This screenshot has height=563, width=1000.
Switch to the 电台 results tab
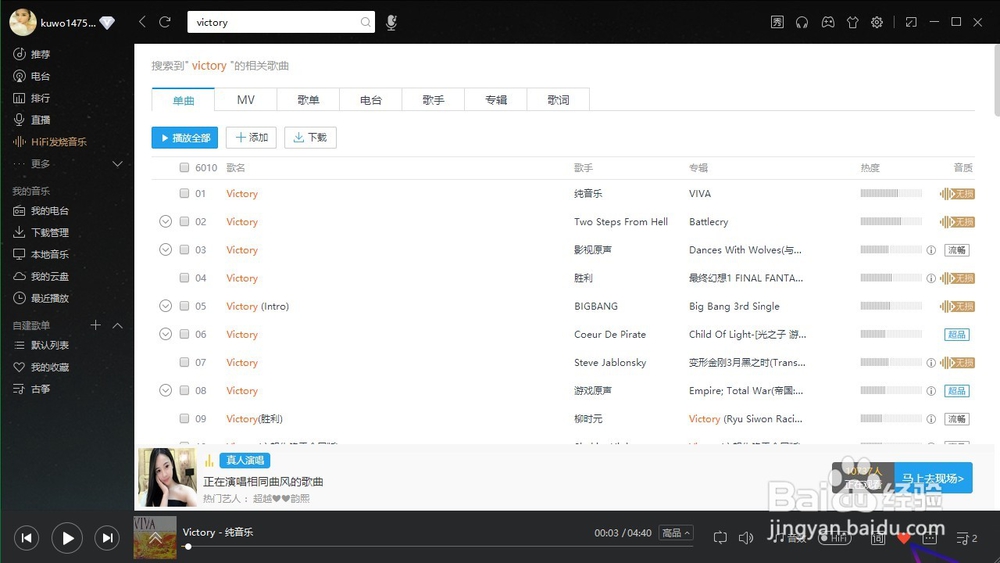(x=371, y=99)
